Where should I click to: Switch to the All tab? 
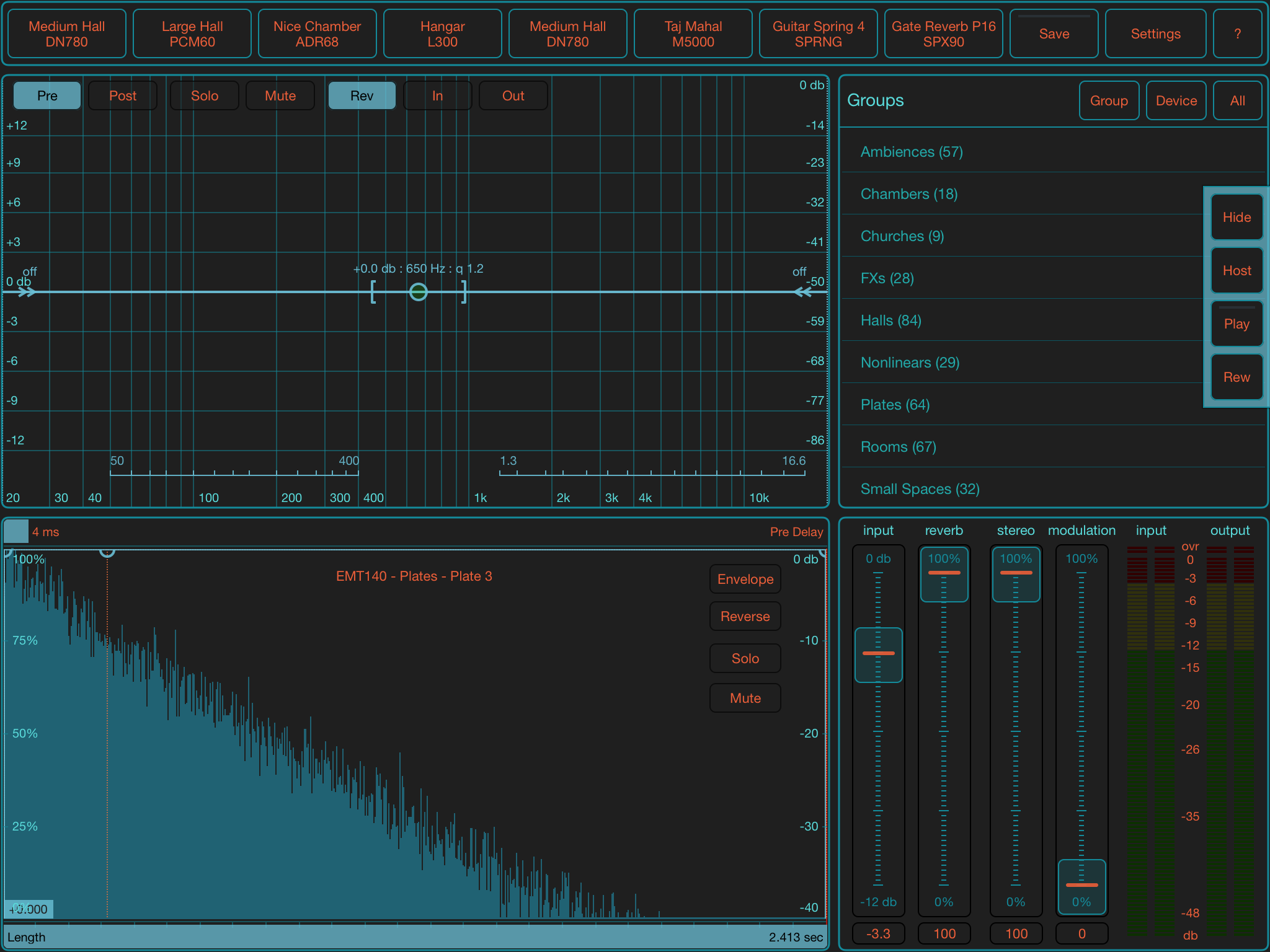click(x=1238, y=100)
